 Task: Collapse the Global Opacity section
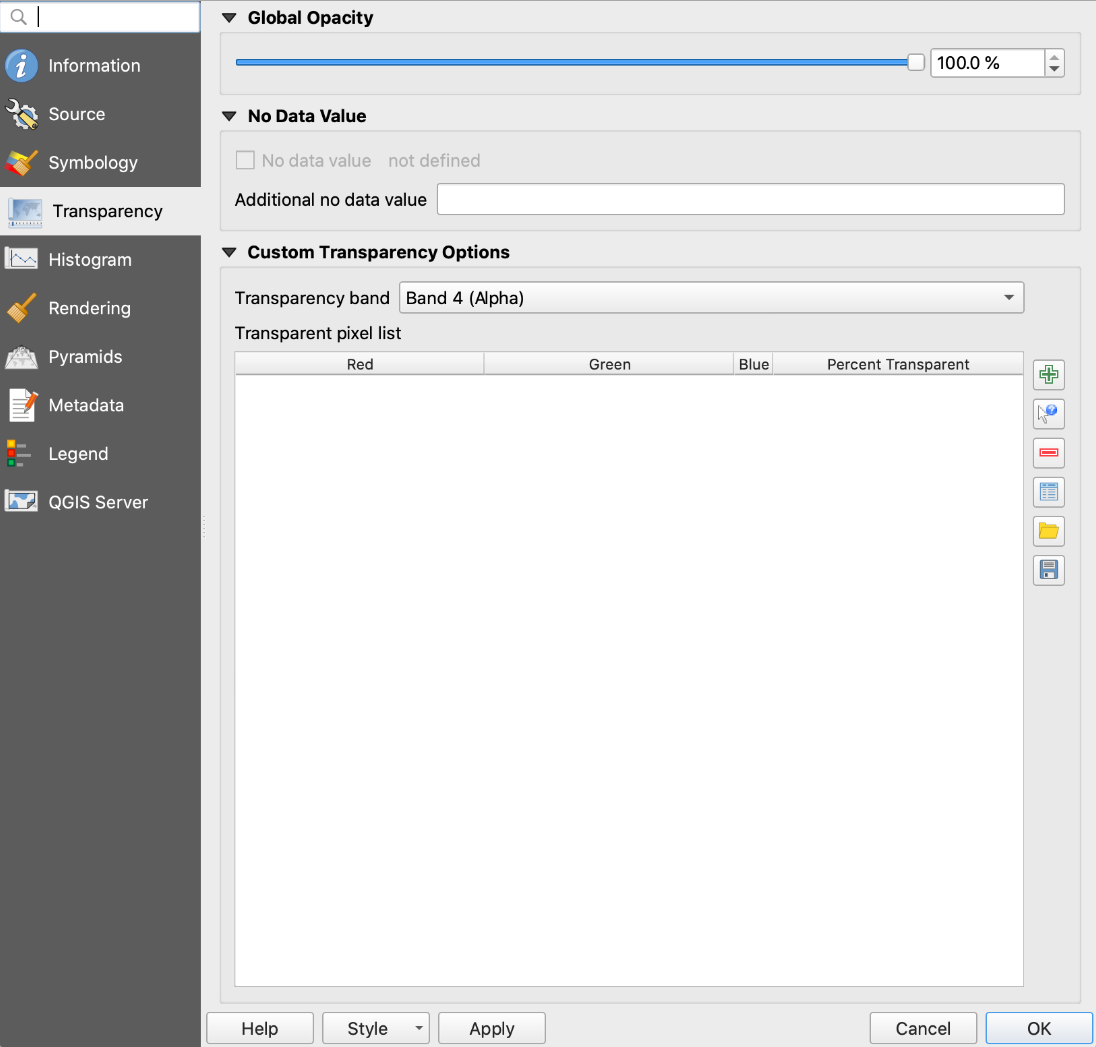tap(229, 17)
